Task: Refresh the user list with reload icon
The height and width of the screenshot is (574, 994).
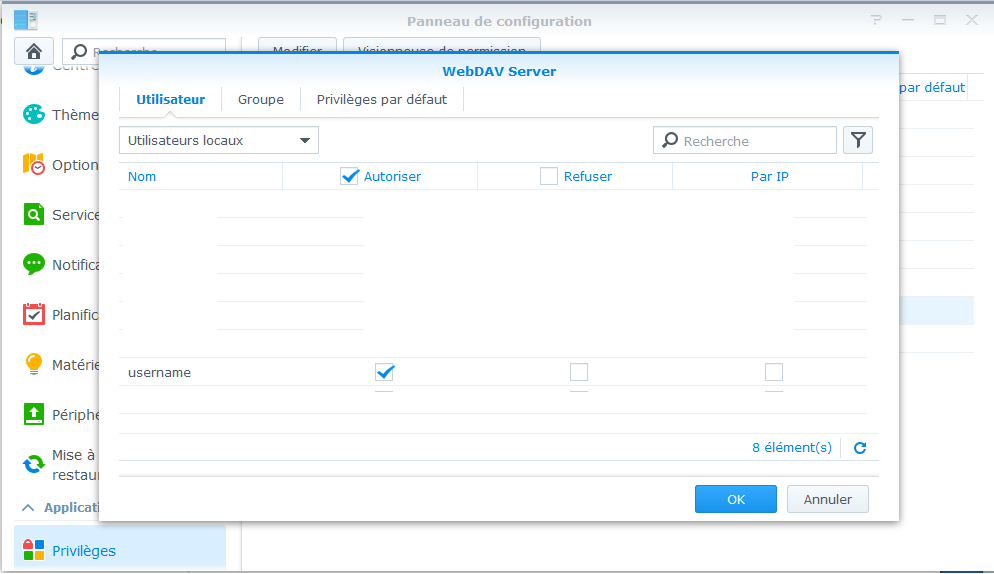Action: coord(860,448)
